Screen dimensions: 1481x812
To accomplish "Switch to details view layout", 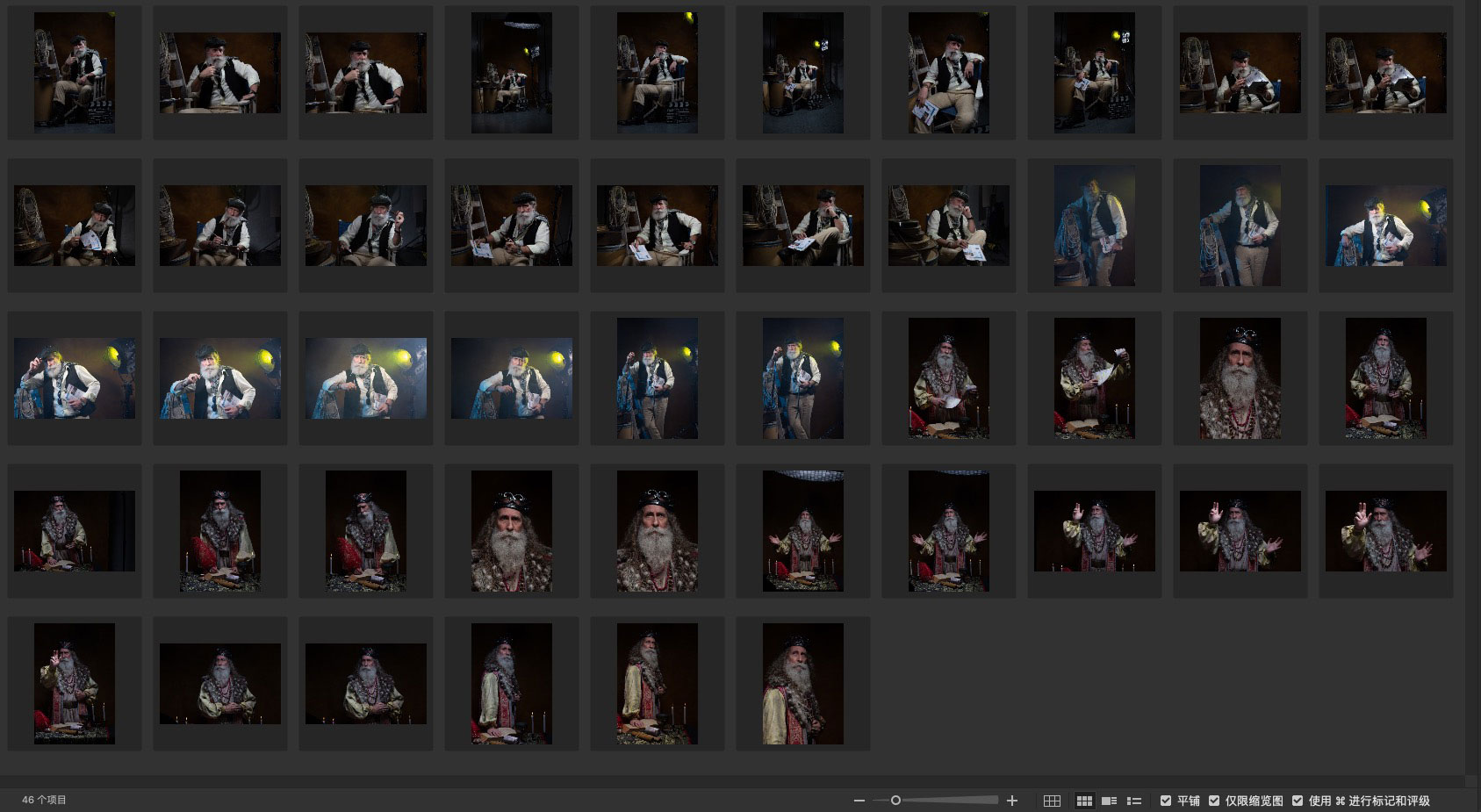I will coord(1110,801).
